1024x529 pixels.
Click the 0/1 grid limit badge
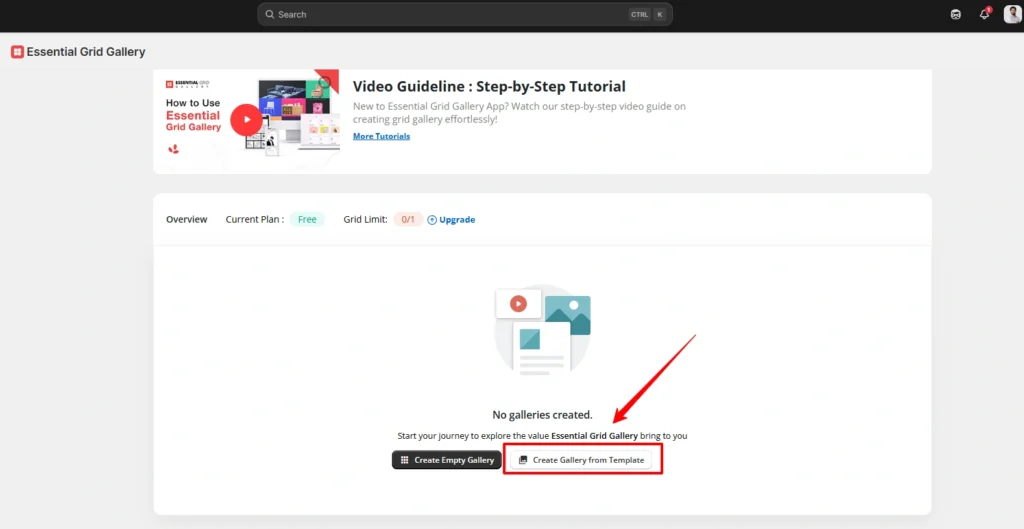408,219
